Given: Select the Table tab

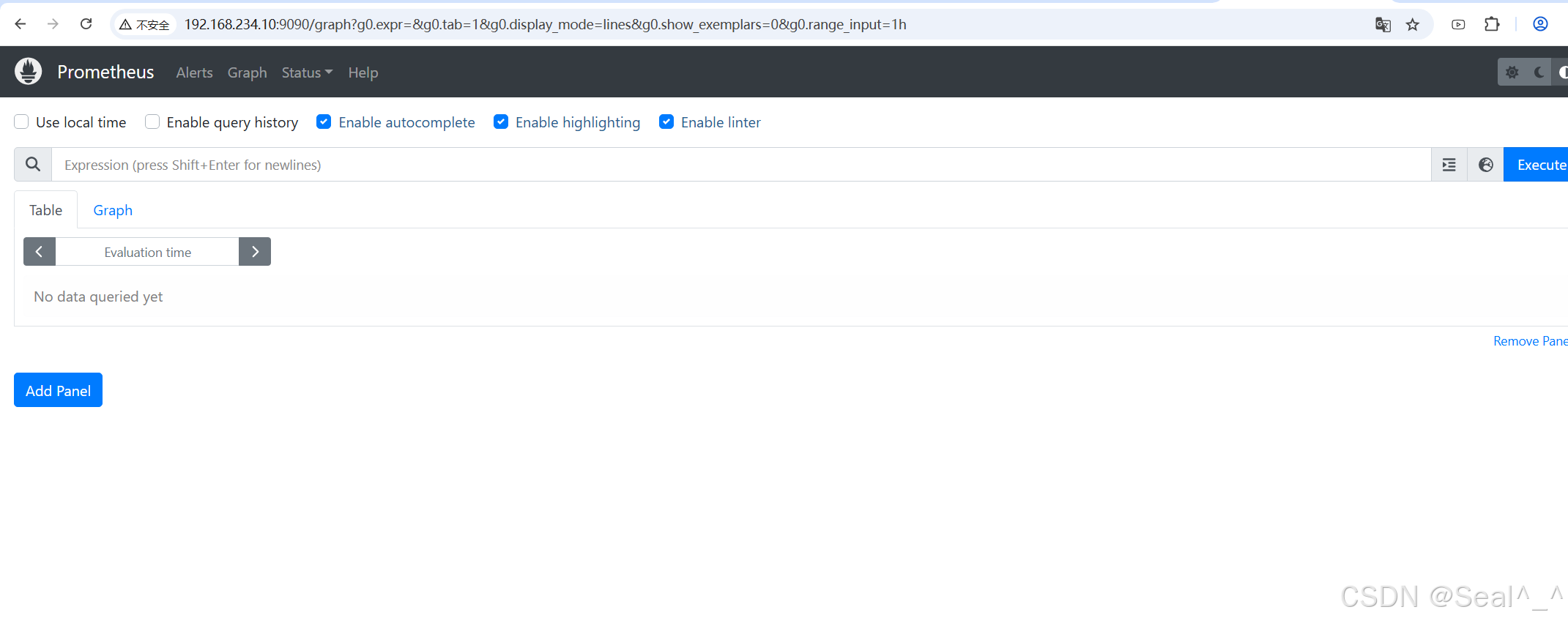Looking at the screenshot, I should [x=45, y=210].
